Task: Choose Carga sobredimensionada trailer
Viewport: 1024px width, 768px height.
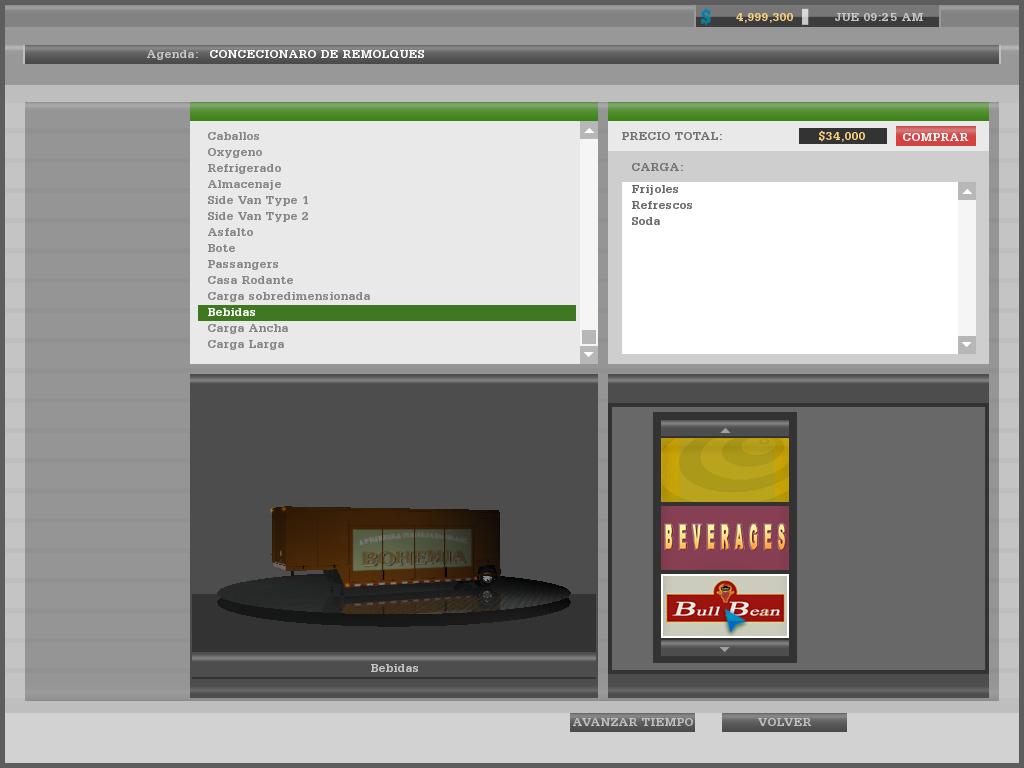Action: [288, 296]
